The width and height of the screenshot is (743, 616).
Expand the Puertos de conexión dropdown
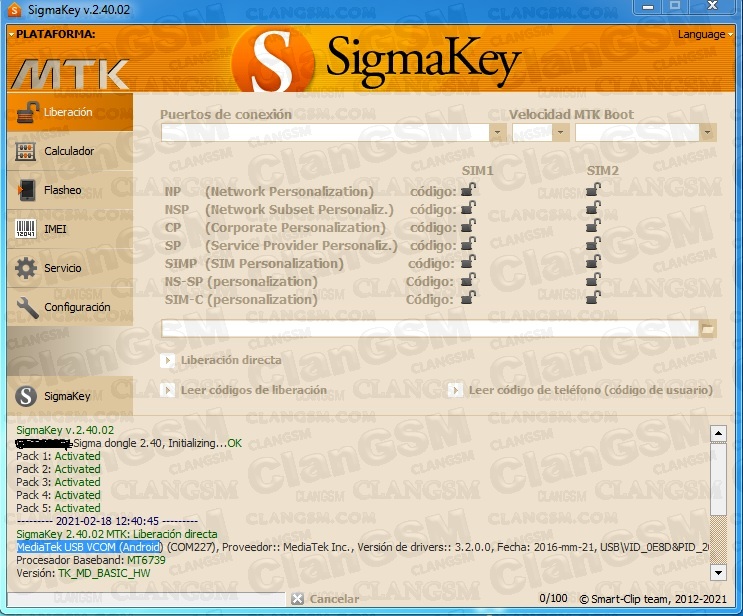(x=498, y=132)
